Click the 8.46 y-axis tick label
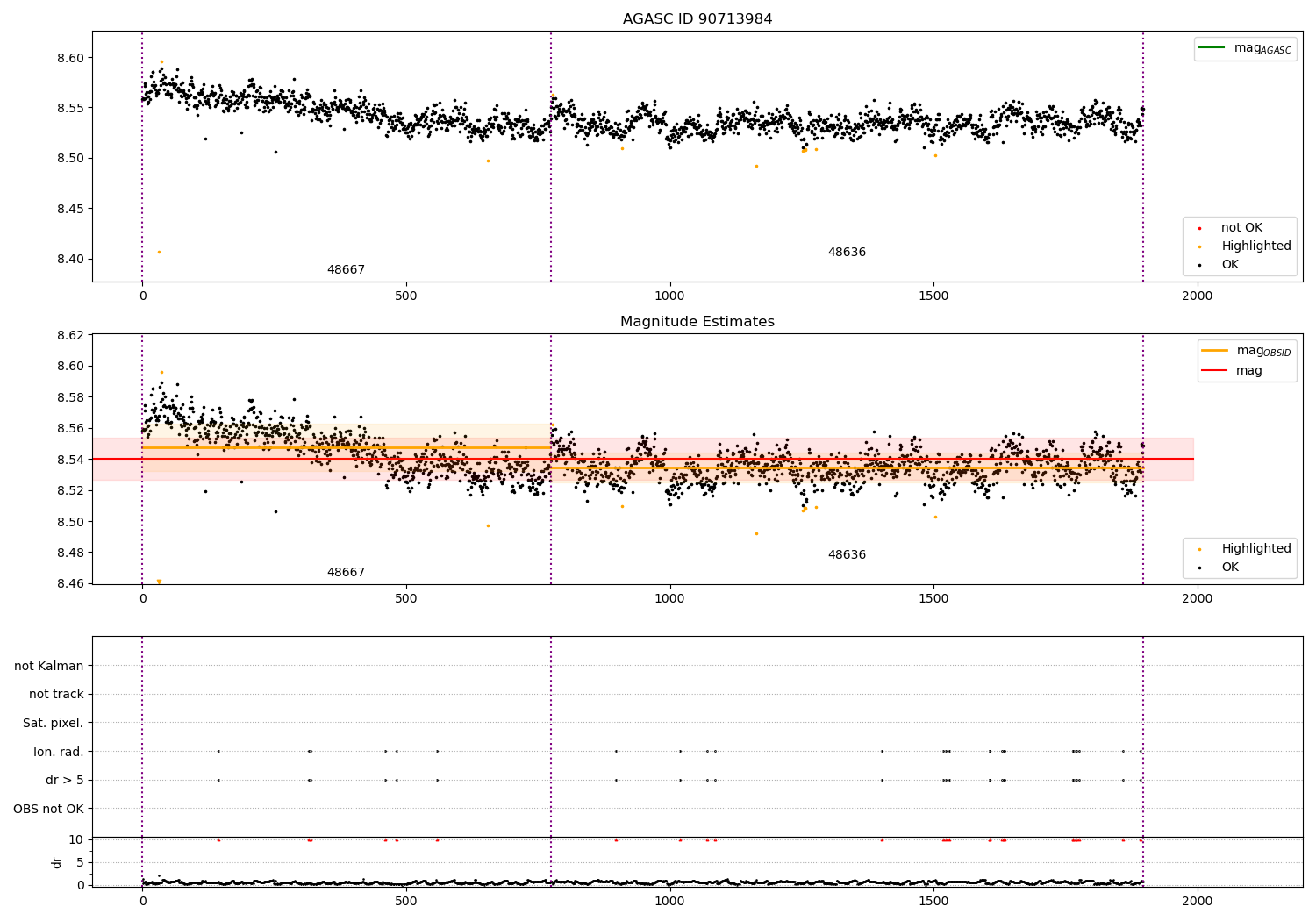The height and width of the screenshot is (921, 1316). pyautogui.click(x=69, y=583)
